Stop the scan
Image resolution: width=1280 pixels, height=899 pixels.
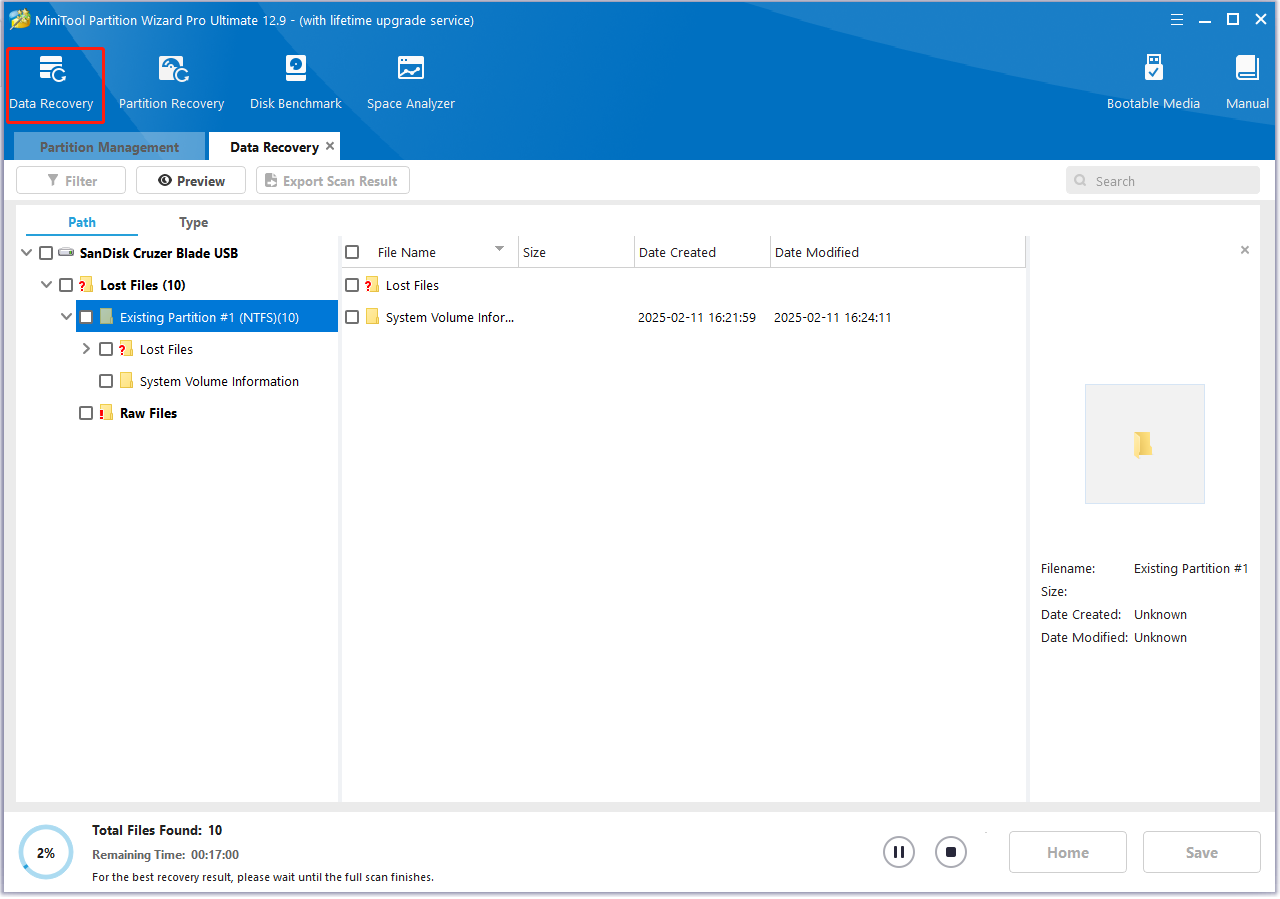point(951,852)
